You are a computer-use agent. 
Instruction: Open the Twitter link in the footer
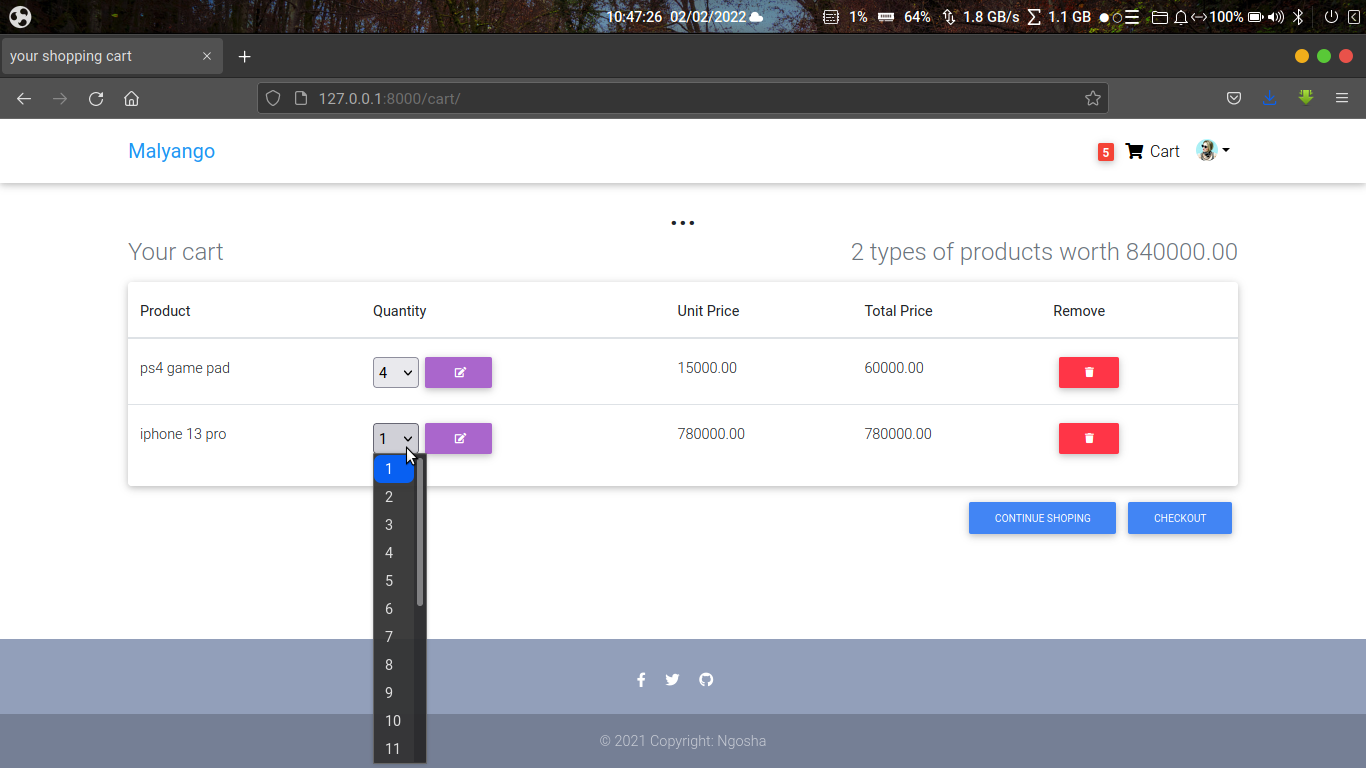coord(672,679)
